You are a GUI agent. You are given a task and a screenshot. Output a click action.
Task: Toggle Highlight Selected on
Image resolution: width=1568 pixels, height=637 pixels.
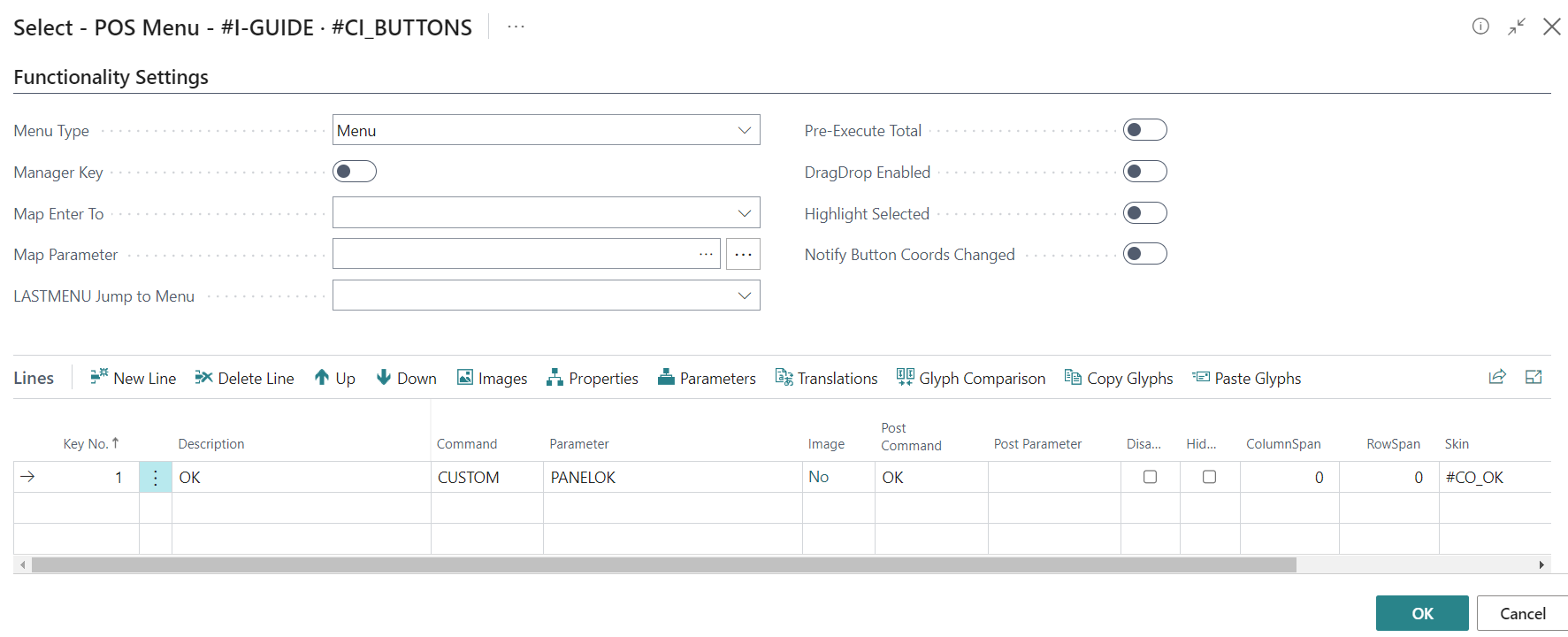tap(1144, 213)
